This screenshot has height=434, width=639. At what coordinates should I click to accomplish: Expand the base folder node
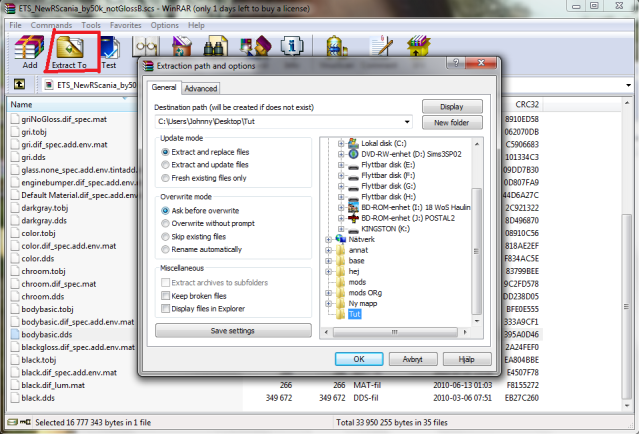(328, 261)
